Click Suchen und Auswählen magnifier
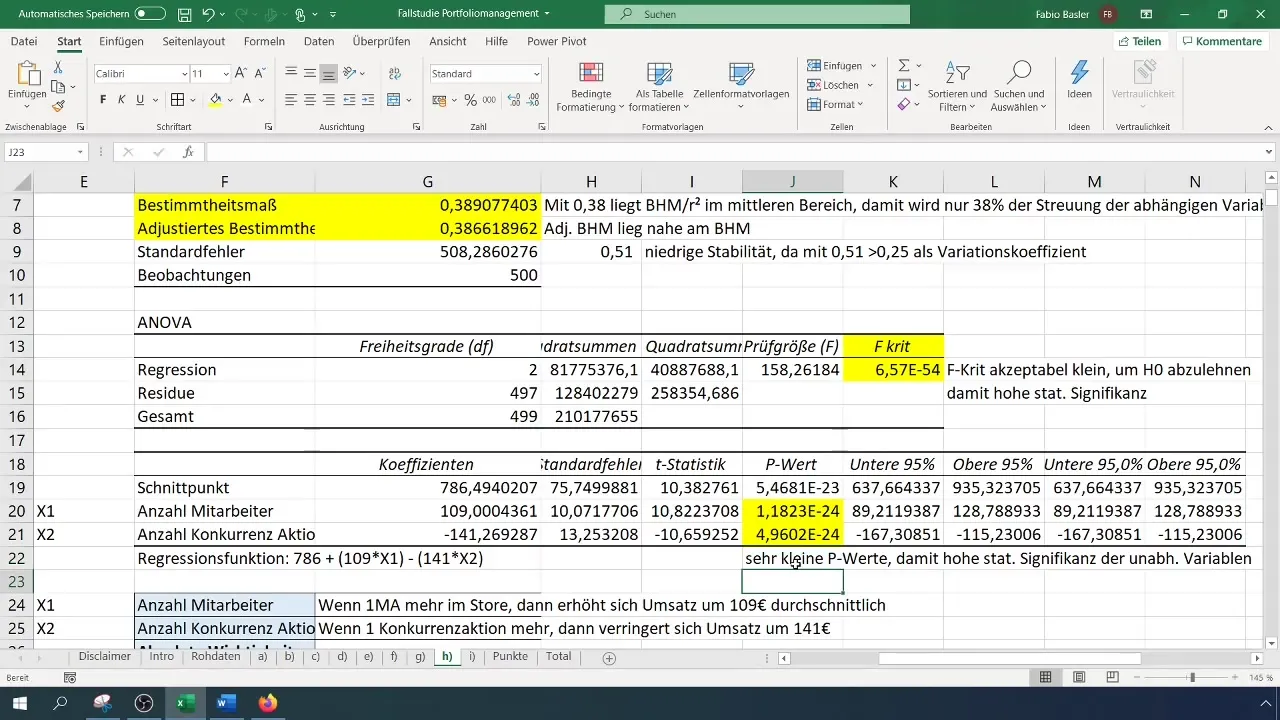Image resolution: width=1280 pixels, height=720 pixels. coord(1019,87)
